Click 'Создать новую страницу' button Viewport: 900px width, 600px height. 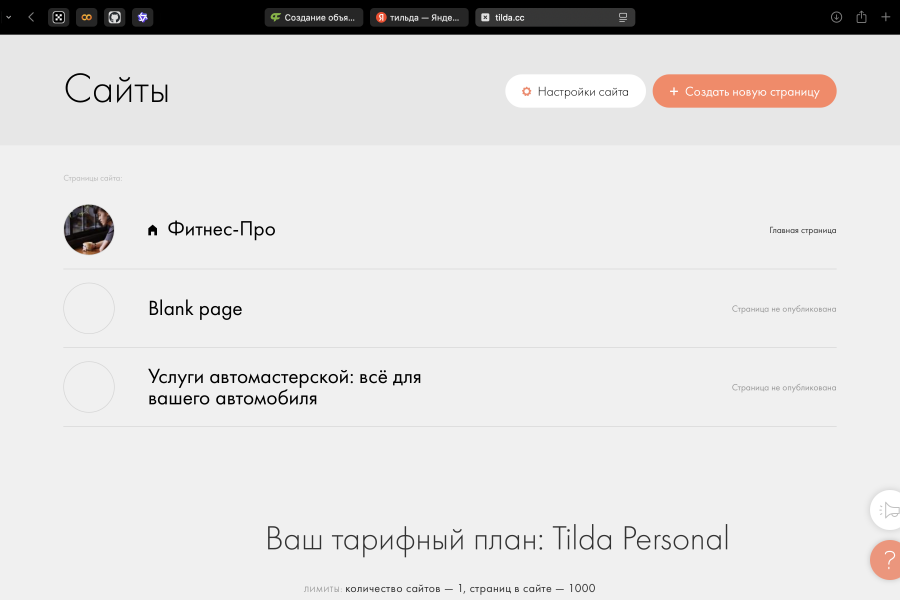(744, 91)
